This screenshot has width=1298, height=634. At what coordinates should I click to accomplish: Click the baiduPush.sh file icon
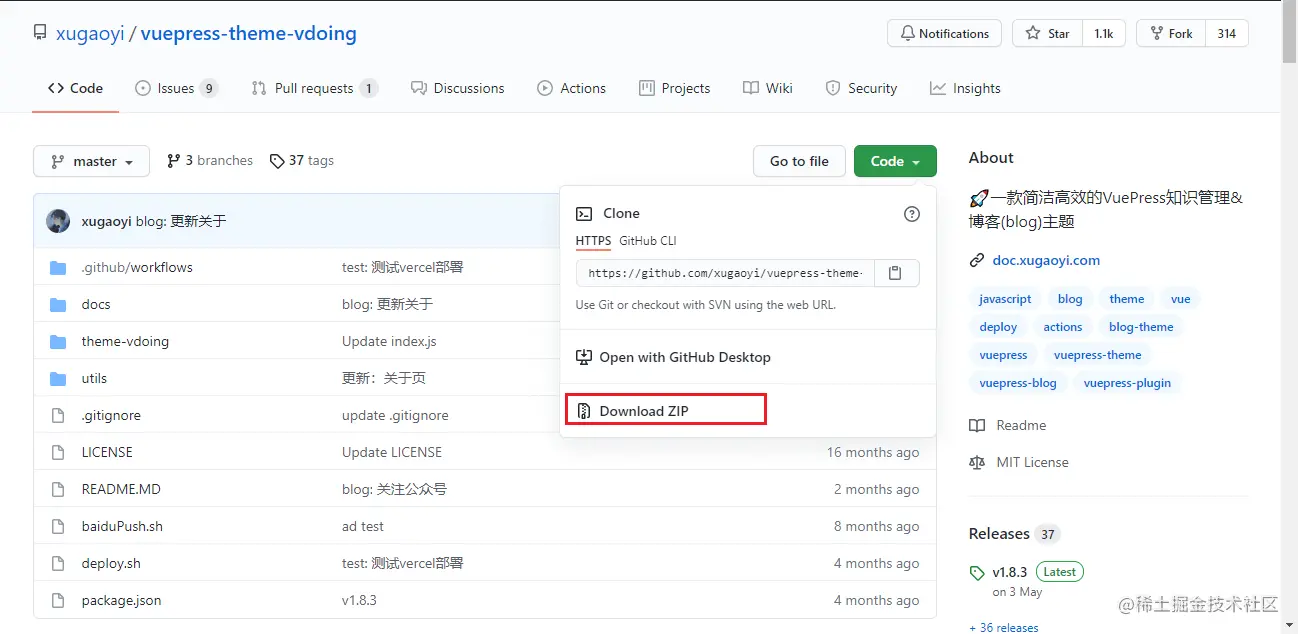tap(58, 526)
